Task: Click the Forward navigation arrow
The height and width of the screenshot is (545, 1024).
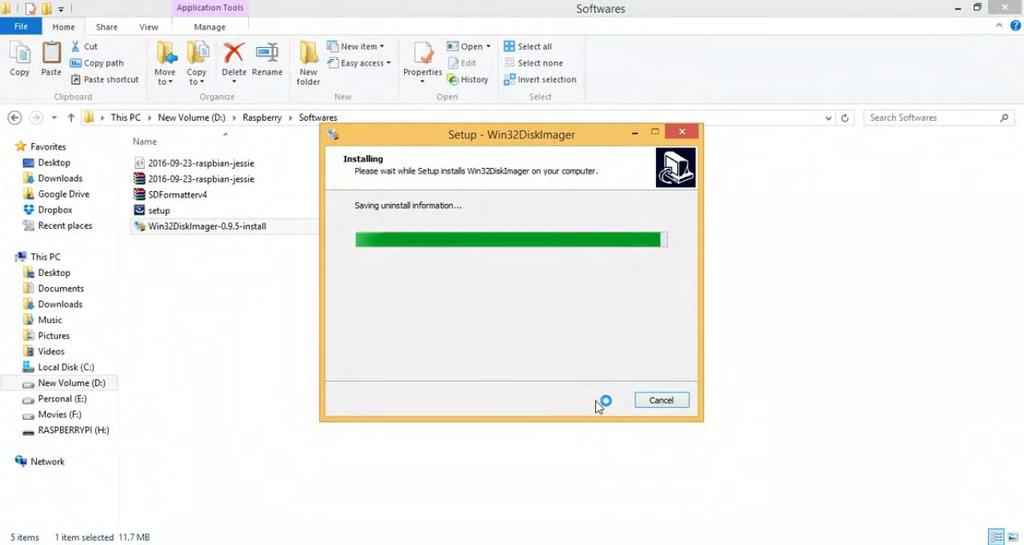Action: 36,117
